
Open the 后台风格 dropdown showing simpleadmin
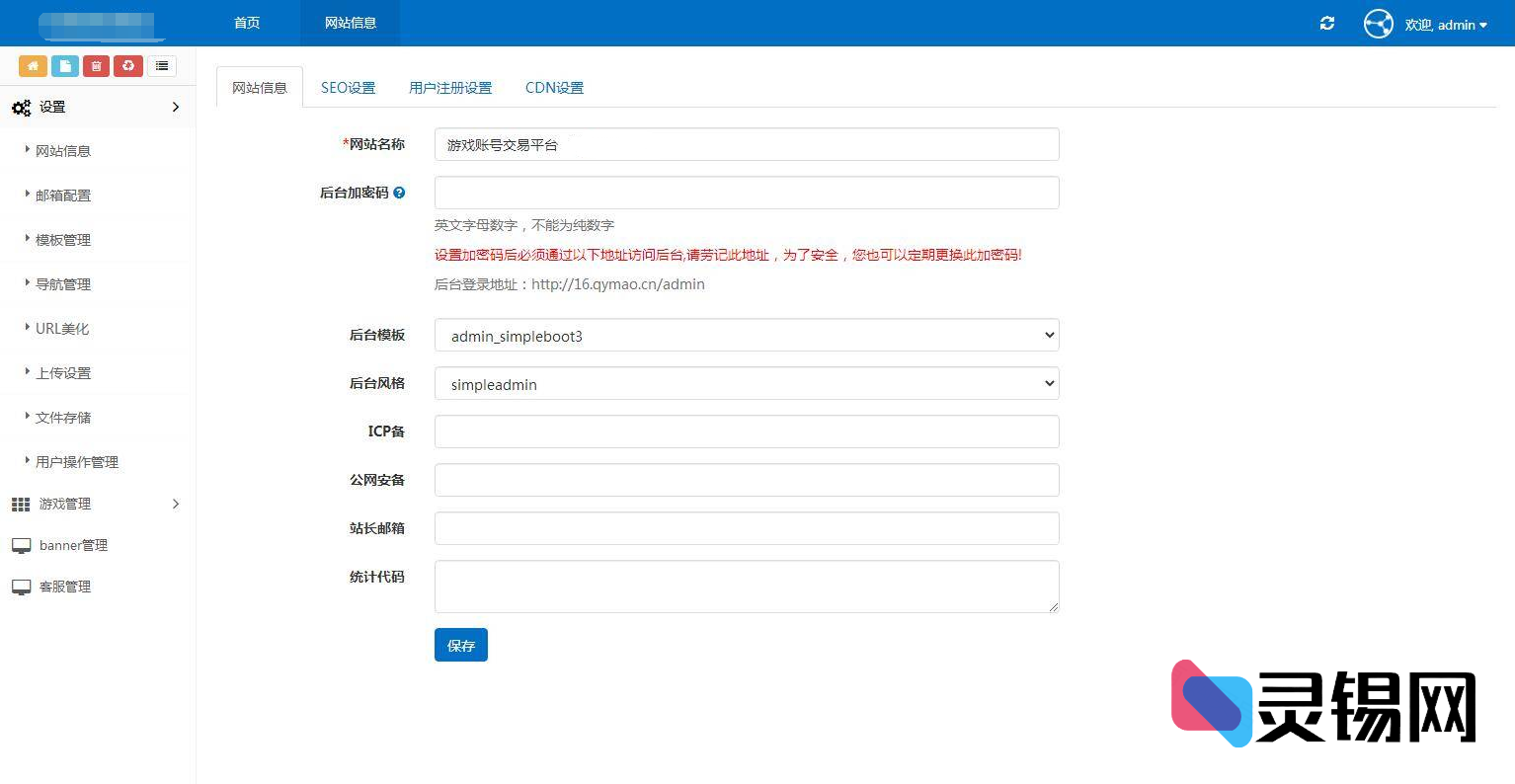pyautogui.click(x=746, y=383)
